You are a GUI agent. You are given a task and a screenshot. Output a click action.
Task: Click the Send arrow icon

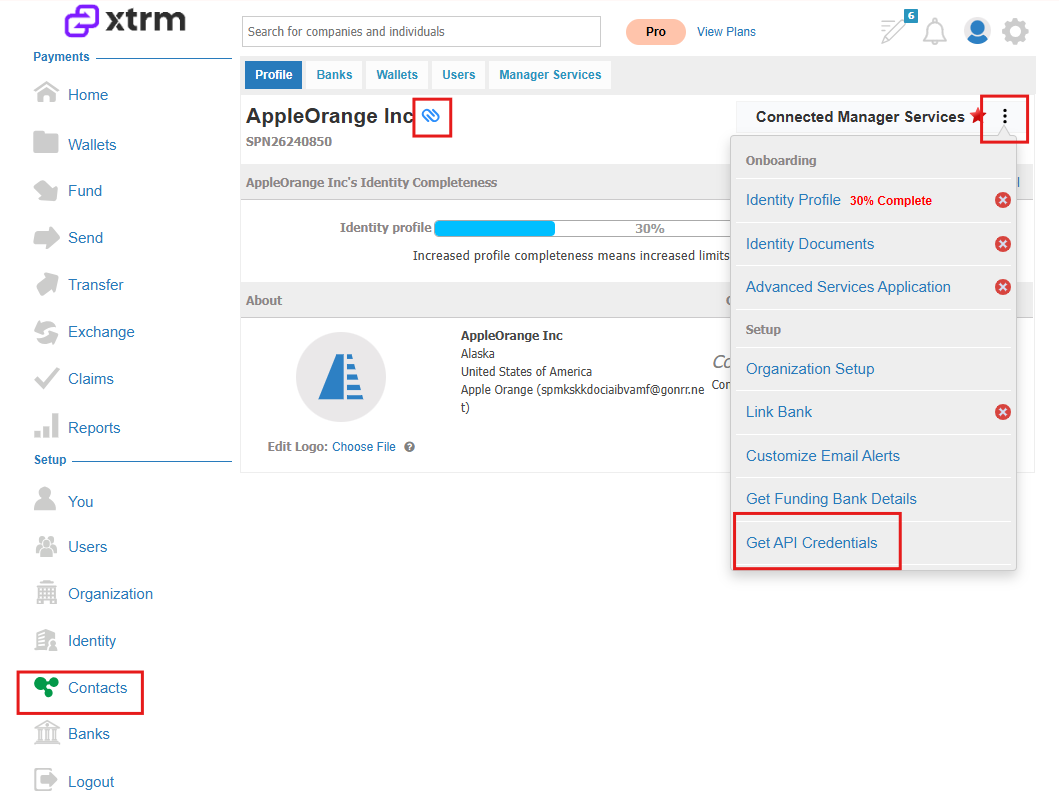click(x=46, y=238)
